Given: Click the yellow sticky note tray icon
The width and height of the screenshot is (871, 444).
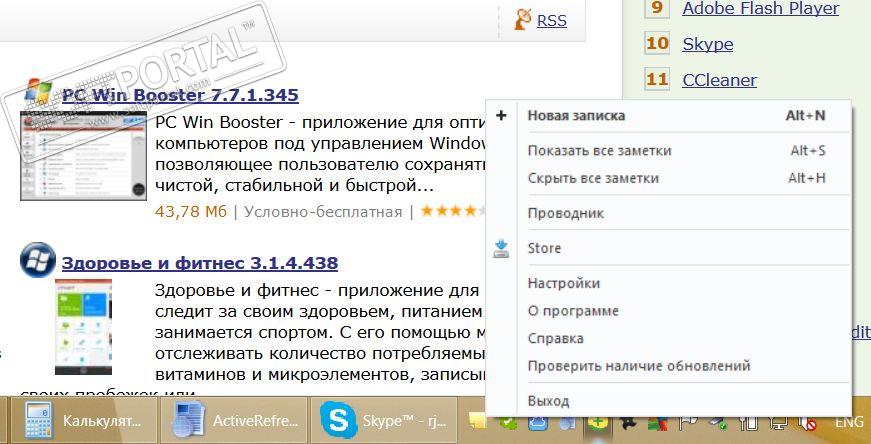Looking at the screenshot, I should click(477, 422).
